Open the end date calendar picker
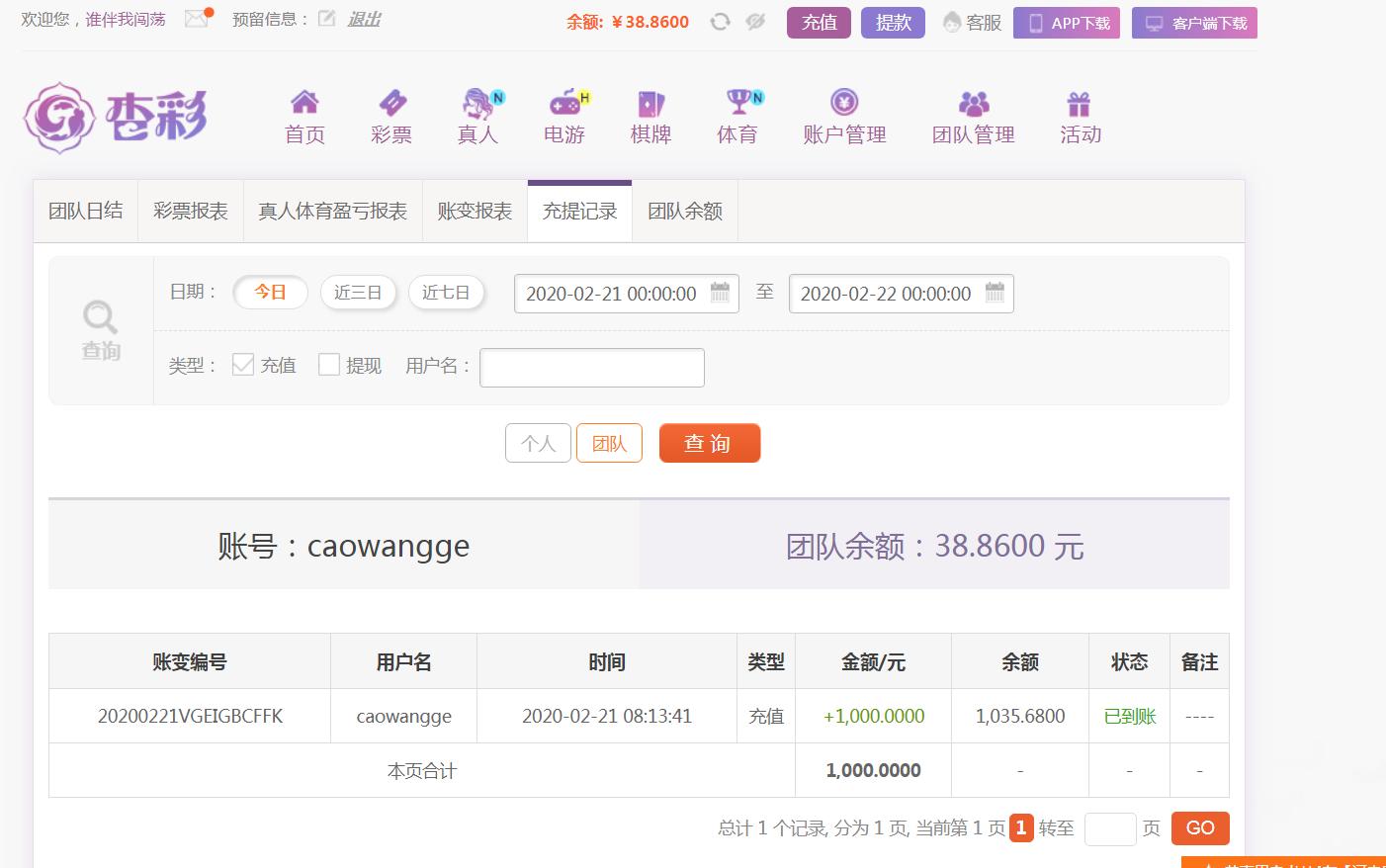 tap(995, 293)
